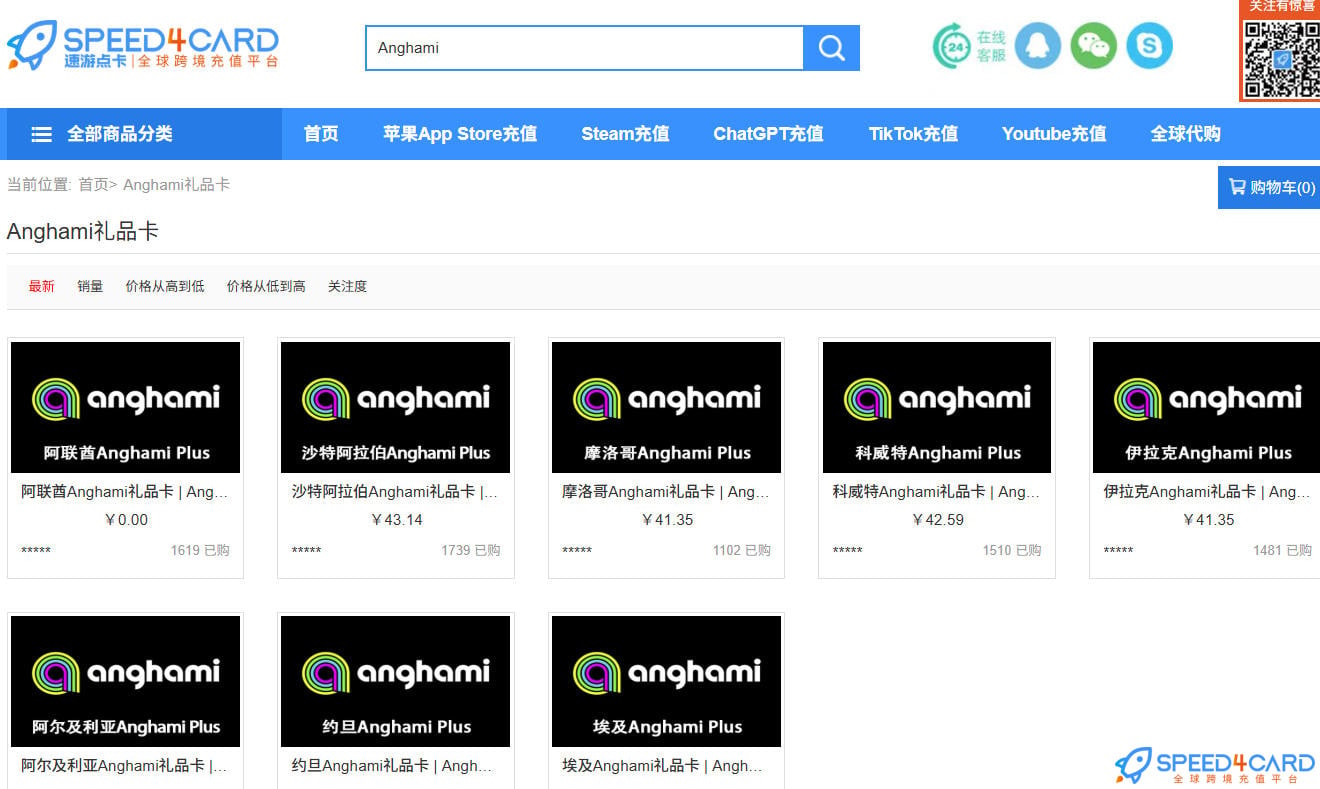Contact support via the QQ penguin icon
The image size is (1320, 789).
point(1038,46)
